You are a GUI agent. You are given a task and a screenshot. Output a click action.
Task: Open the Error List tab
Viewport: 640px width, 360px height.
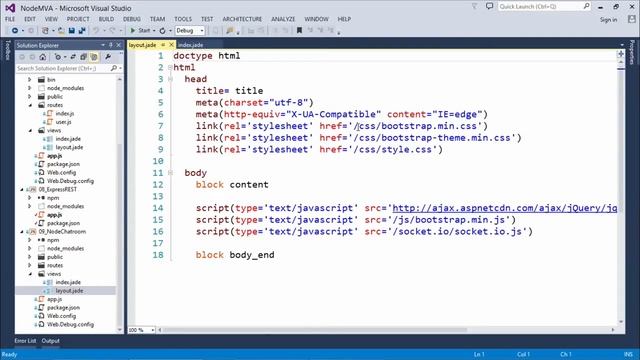(25, 341)
